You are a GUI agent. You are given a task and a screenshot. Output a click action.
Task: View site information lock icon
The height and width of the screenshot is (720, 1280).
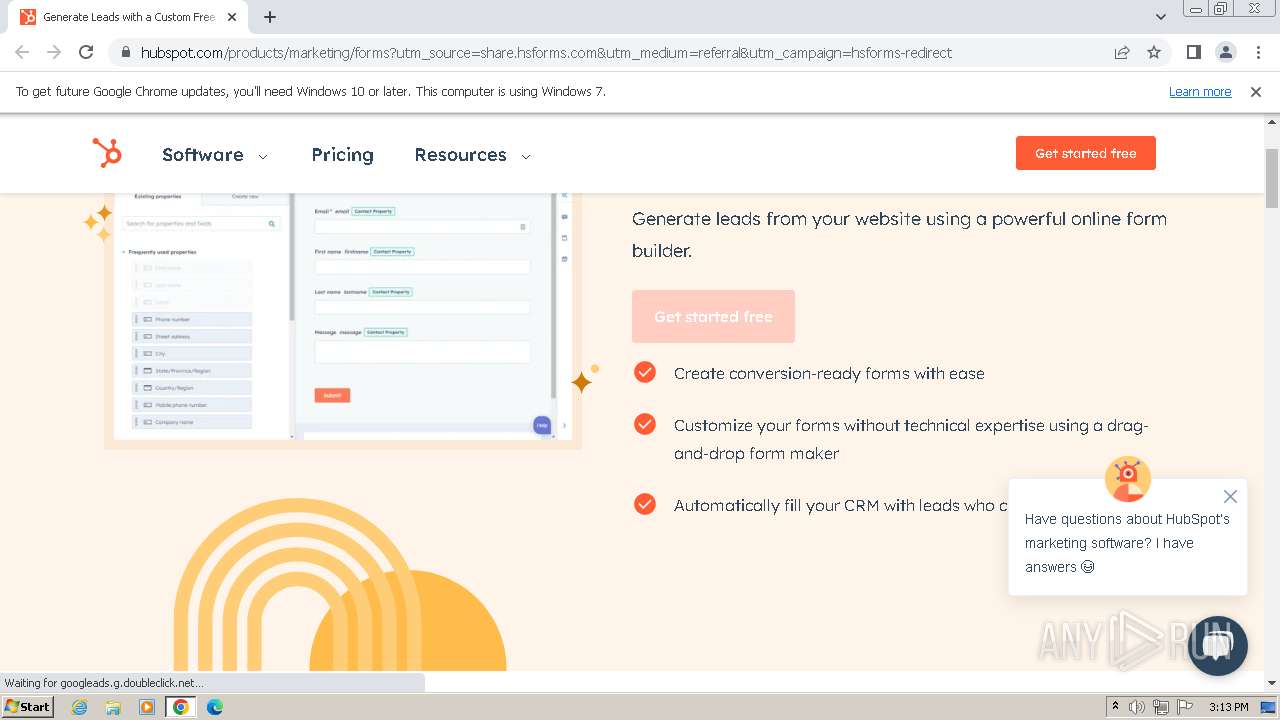point(125,52)
